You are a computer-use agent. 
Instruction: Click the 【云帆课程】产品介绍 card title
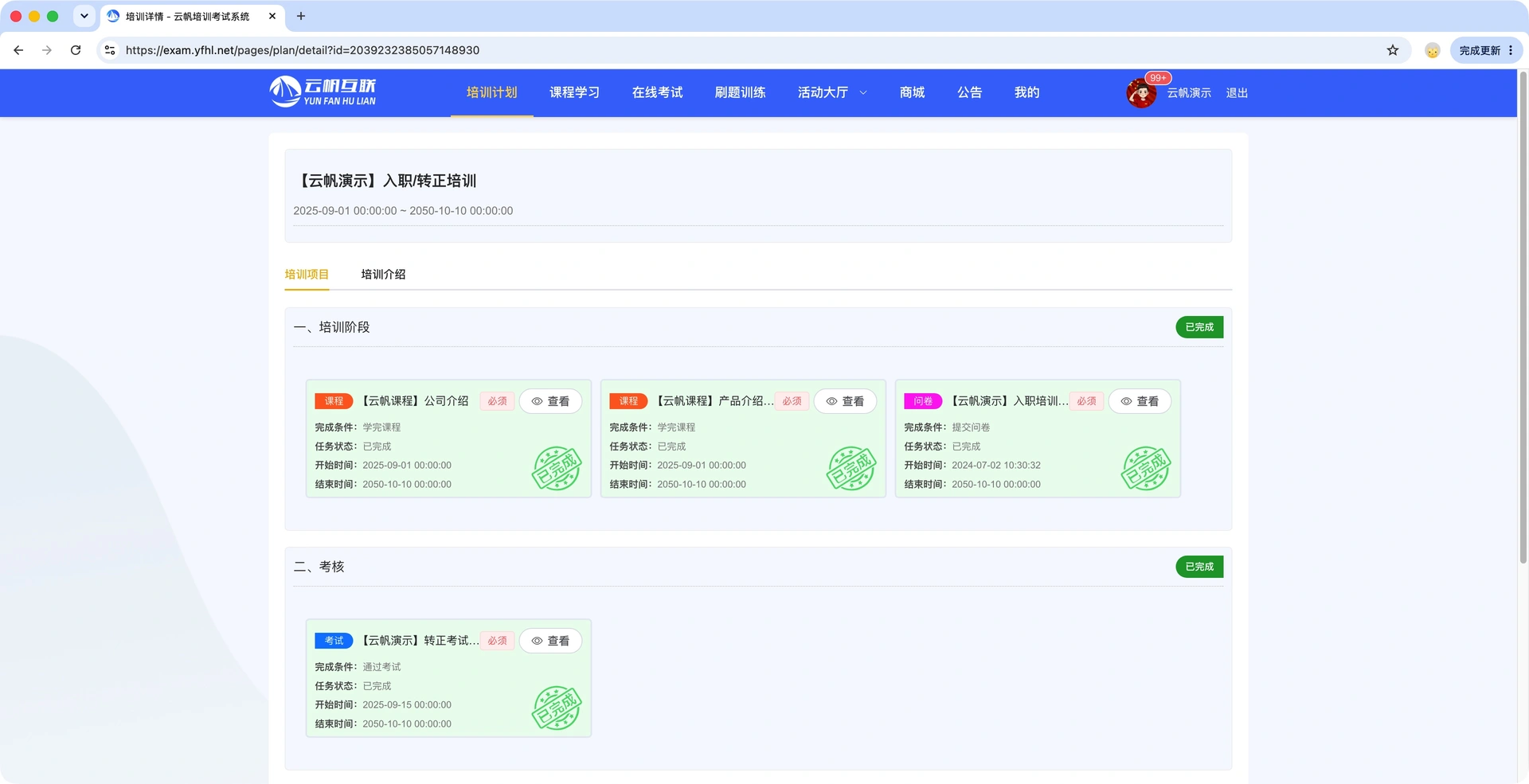(714, 401)
